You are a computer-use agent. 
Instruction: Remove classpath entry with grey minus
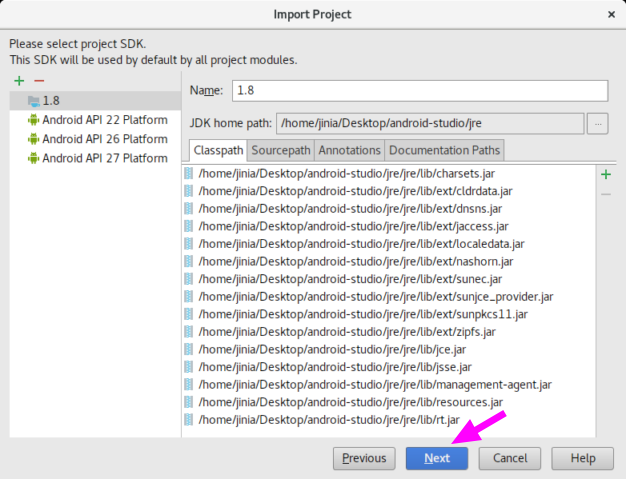[606, 194]
